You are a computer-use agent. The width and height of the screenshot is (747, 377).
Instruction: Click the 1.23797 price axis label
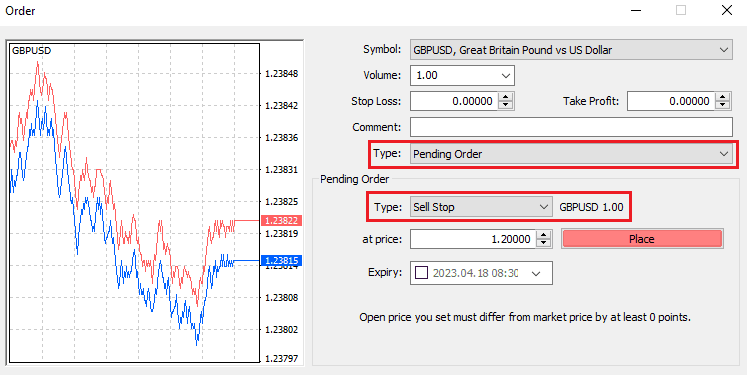pyautogui.click(x=282, y=358)
